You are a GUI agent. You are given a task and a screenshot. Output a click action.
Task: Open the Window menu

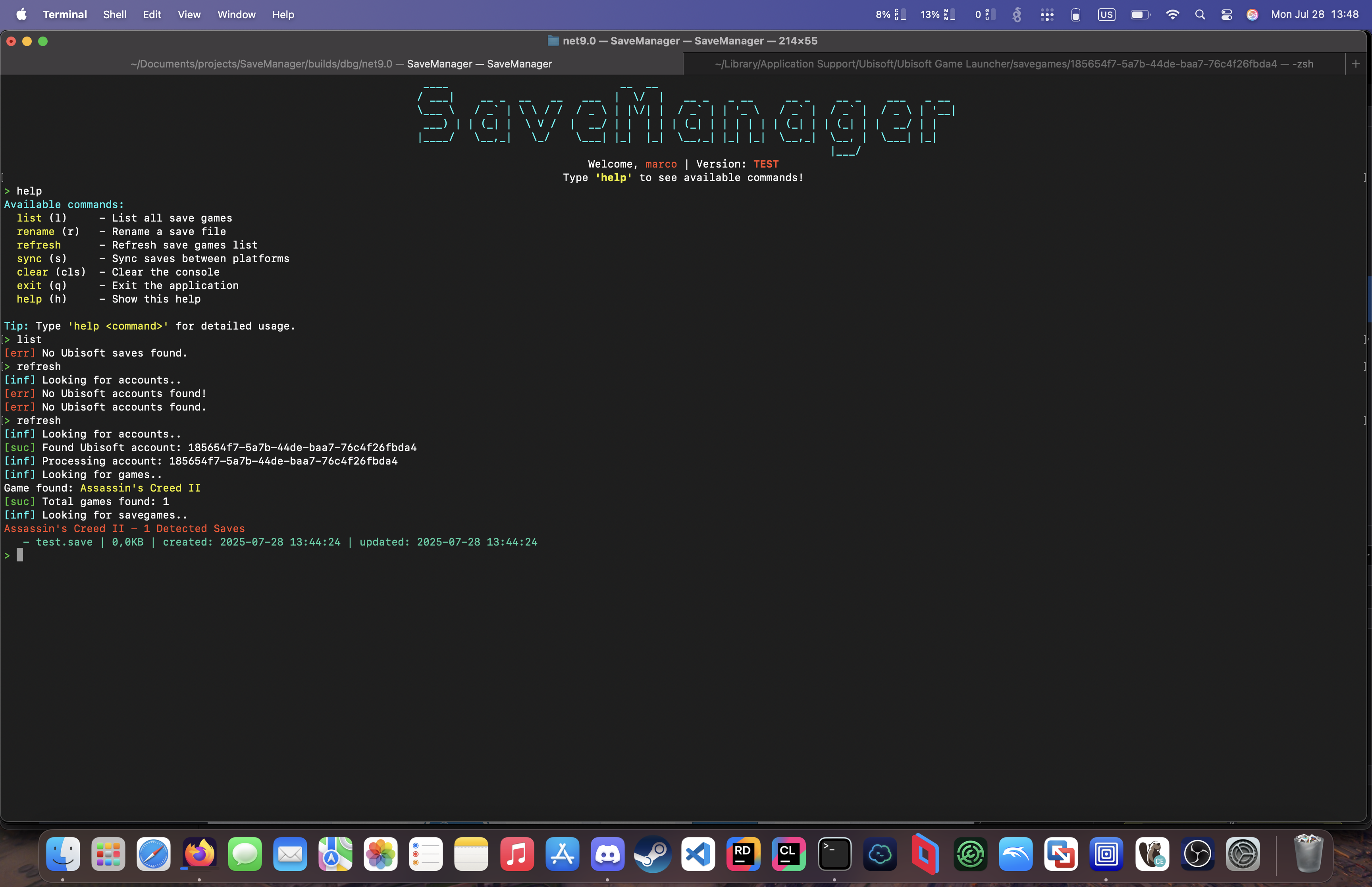point(236,14)
